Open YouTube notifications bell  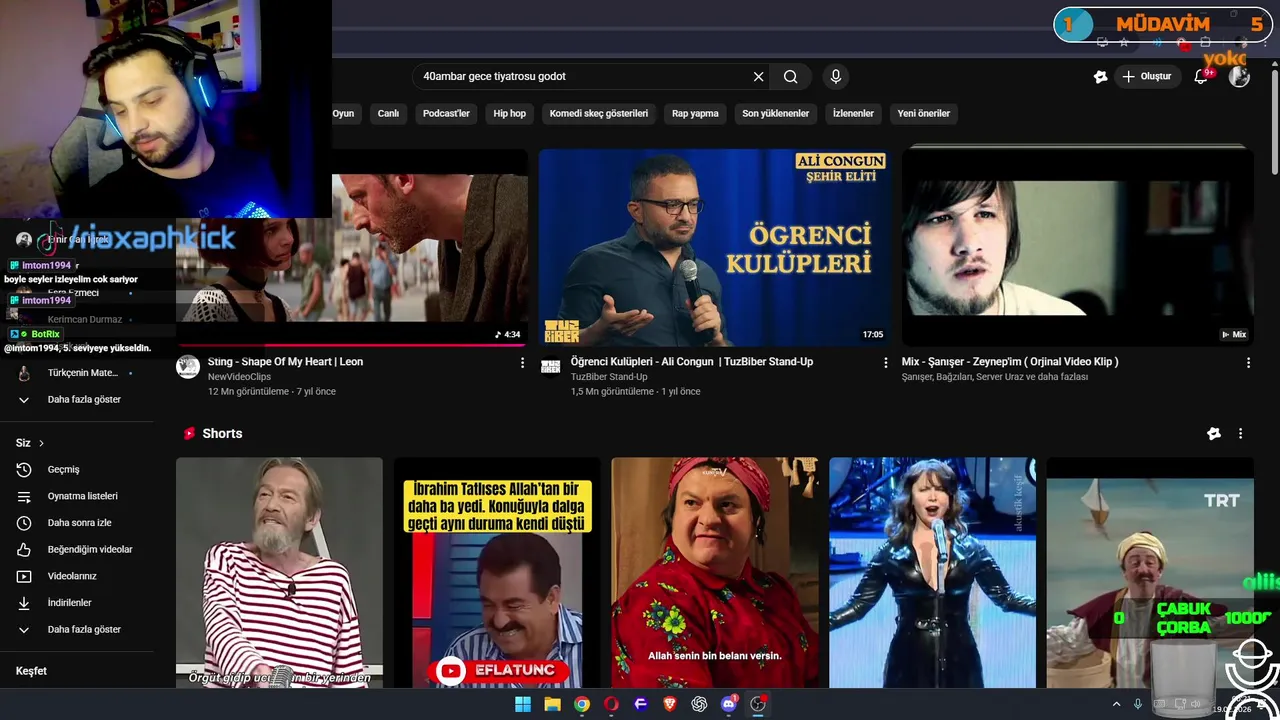[1201, 77]
